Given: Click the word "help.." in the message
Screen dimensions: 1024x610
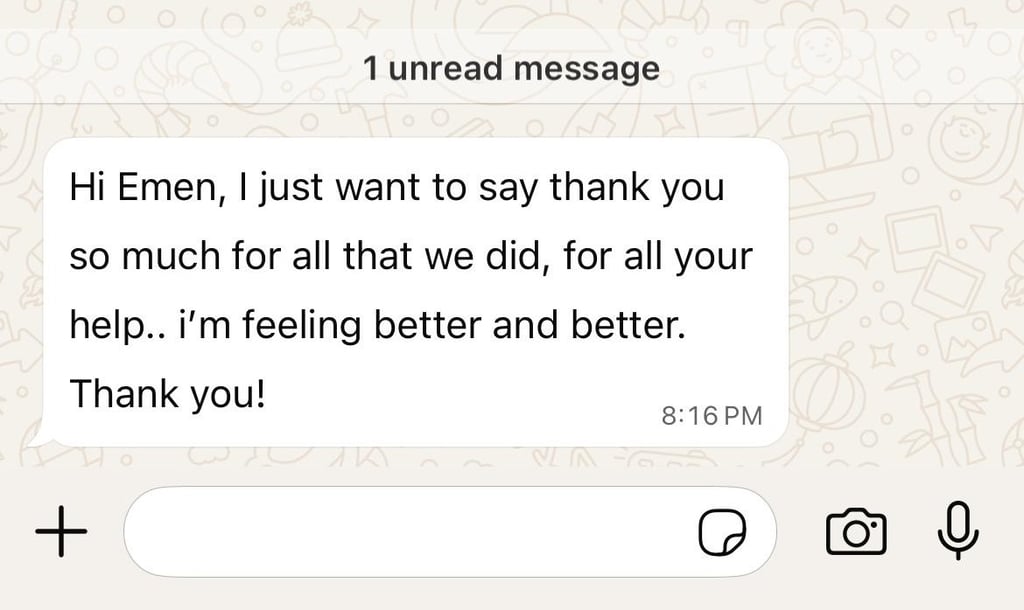Looking at the screenshot, I should 109,327.
